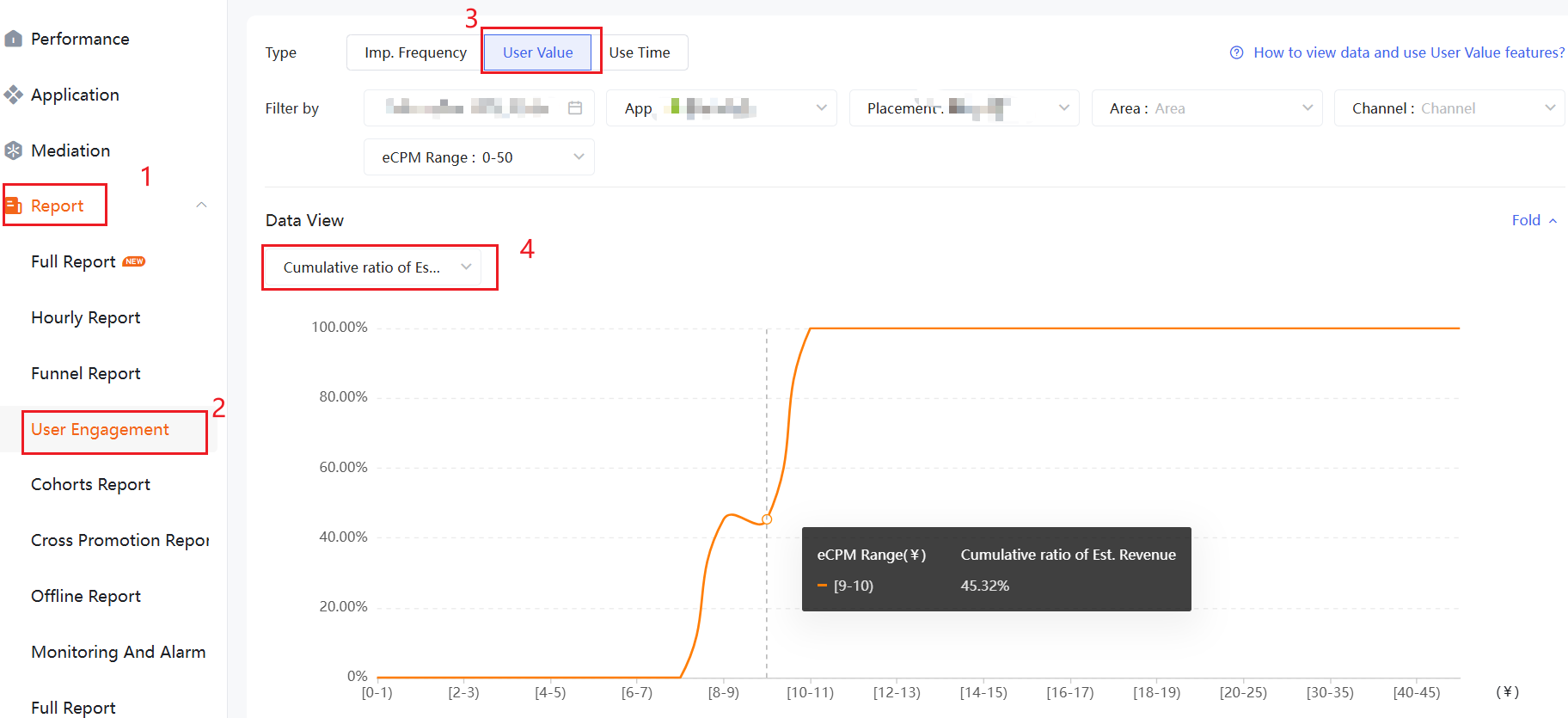This screenshot has width=1568, height=718.
Task: Open Monitoring And Alarm page
Action: [119, 652]
